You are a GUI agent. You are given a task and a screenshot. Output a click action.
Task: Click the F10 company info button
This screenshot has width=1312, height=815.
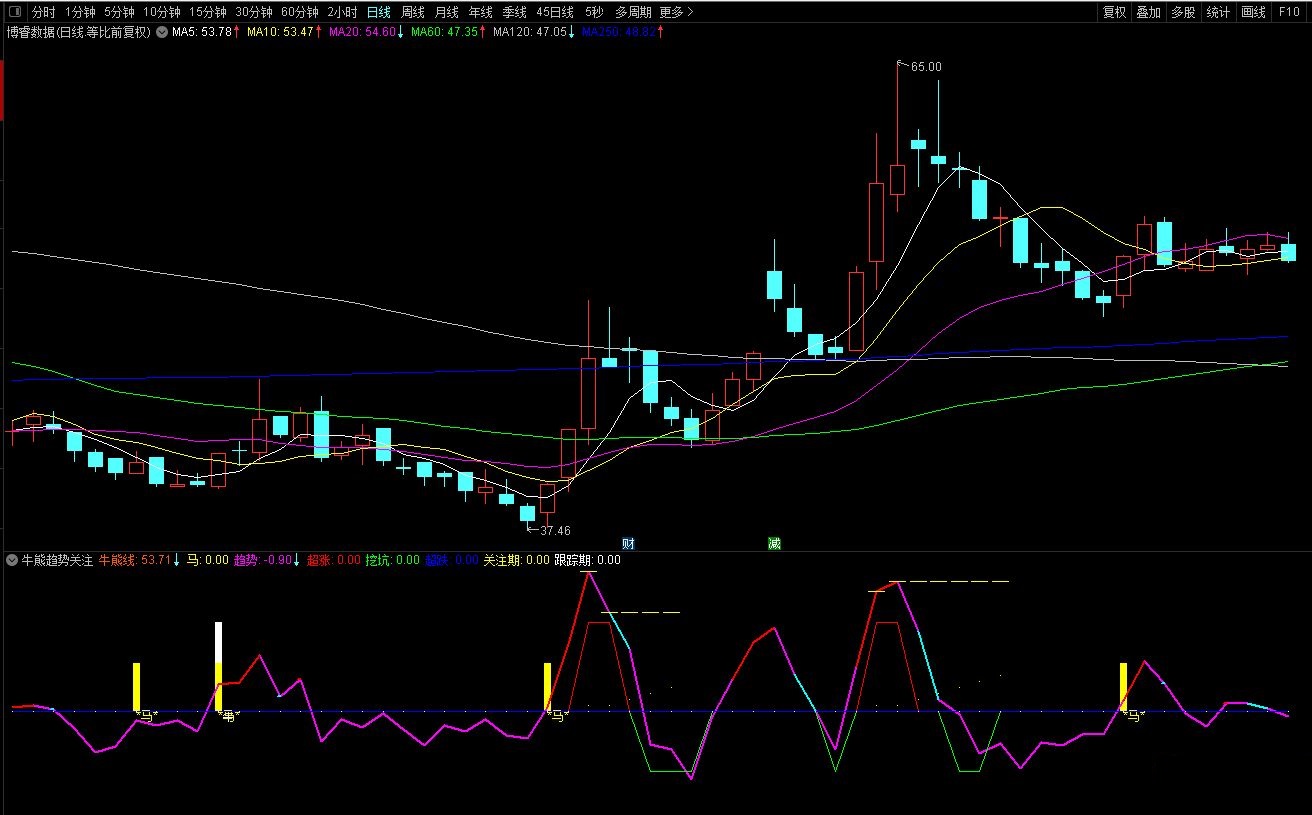(1289, 12)
